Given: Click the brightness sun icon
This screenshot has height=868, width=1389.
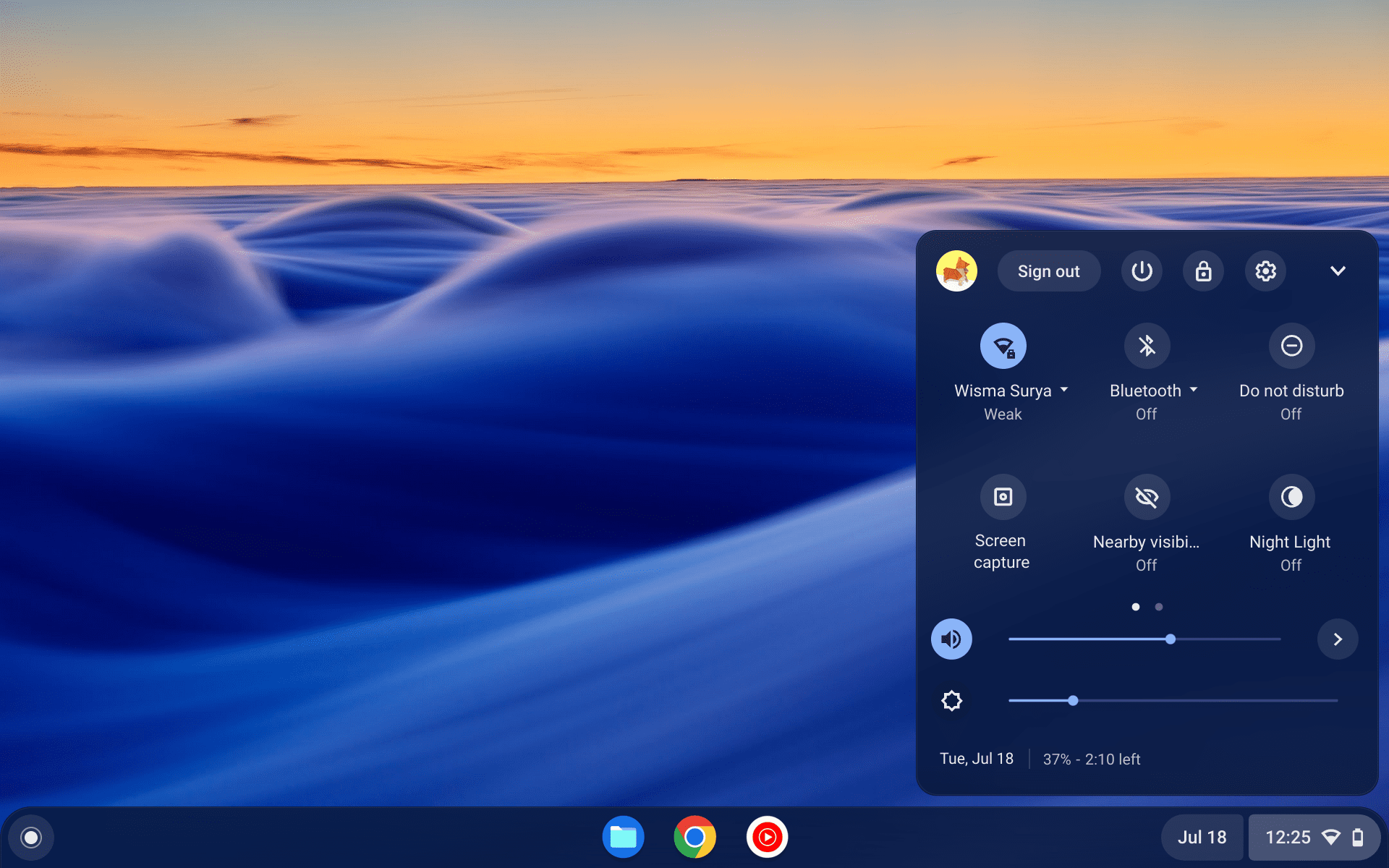Looking at the screenshot, I should point(951,700).
